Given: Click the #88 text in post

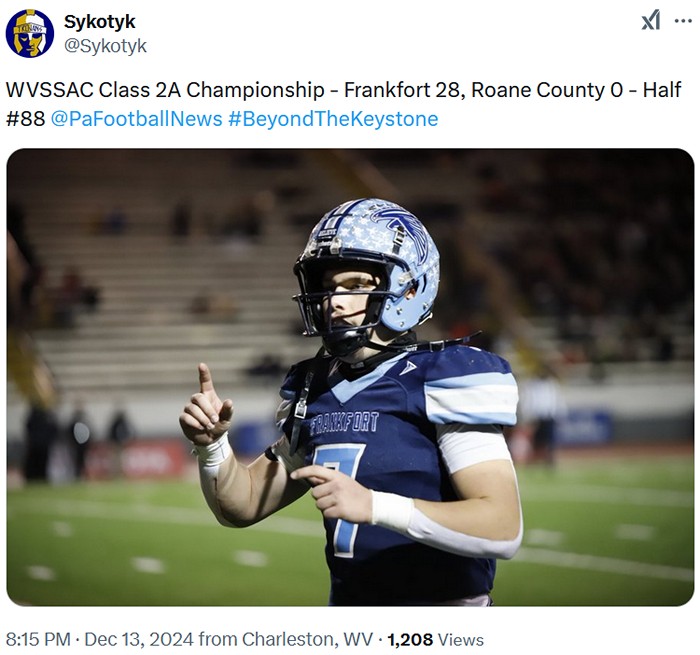Looking at the screenshot, I should pos(25,119).
